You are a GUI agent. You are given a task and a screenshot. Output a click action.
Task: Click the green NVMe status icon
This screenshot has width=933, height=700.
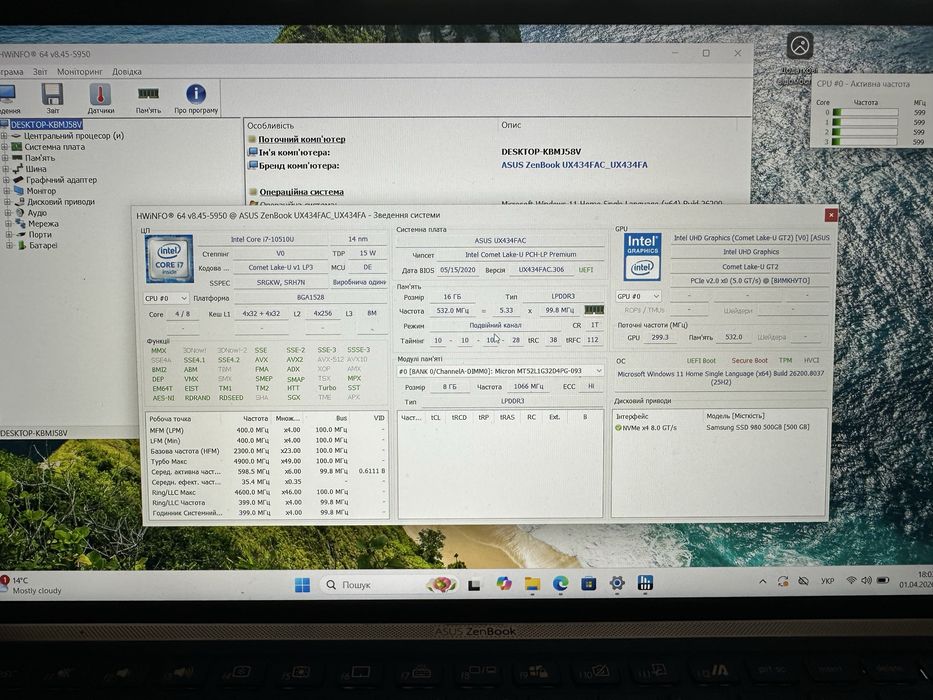tap(618, 428)
